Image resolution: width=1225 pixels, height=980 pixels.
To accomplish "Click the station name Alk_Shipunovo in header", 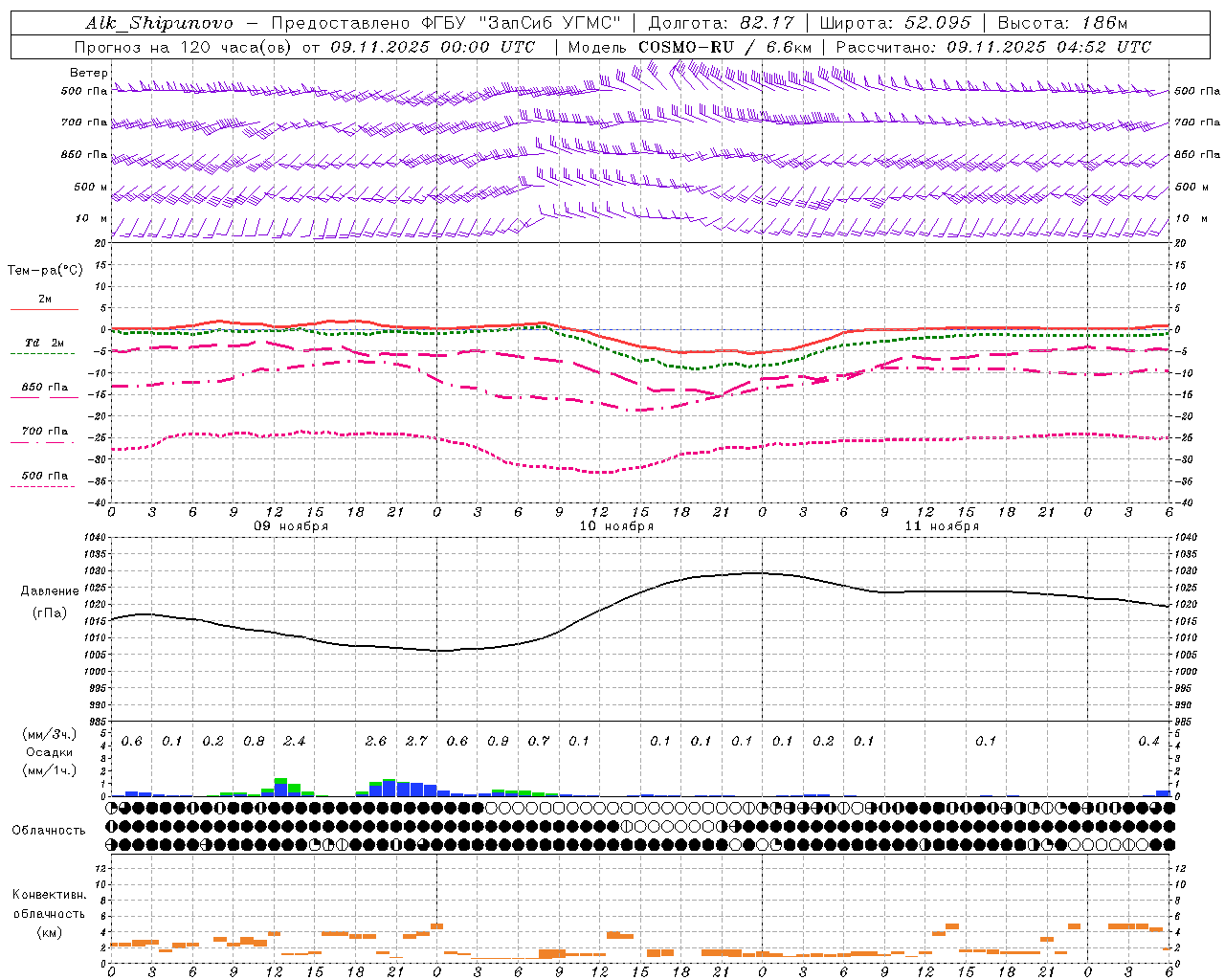I will (159, 24).
